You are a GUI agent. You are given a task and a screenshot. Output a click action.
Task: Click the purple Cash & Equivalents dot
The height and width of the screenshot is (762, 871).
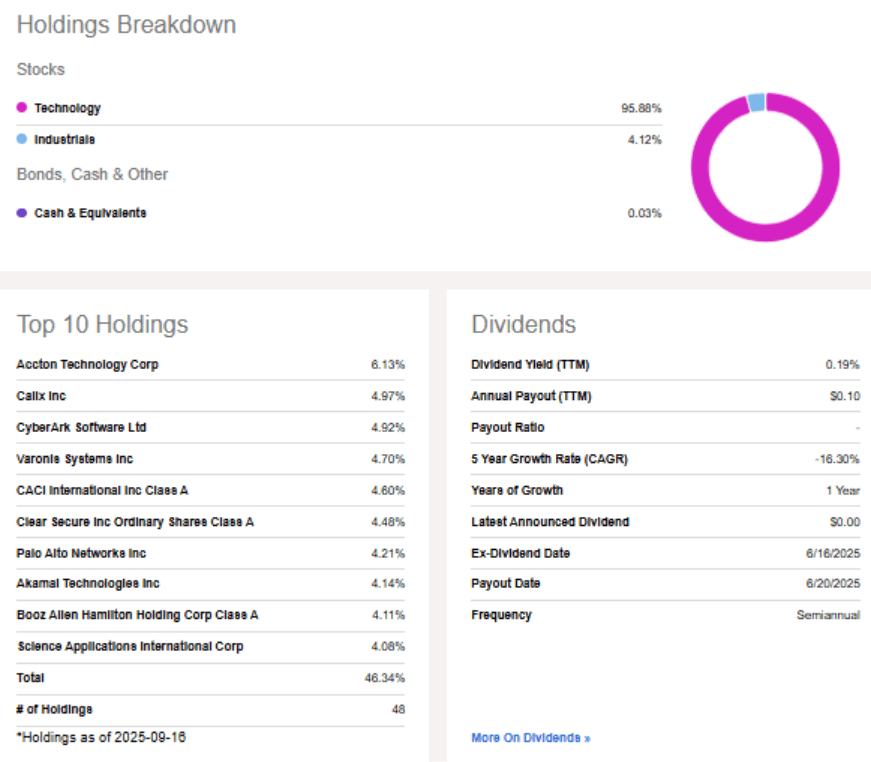point(22,213)
